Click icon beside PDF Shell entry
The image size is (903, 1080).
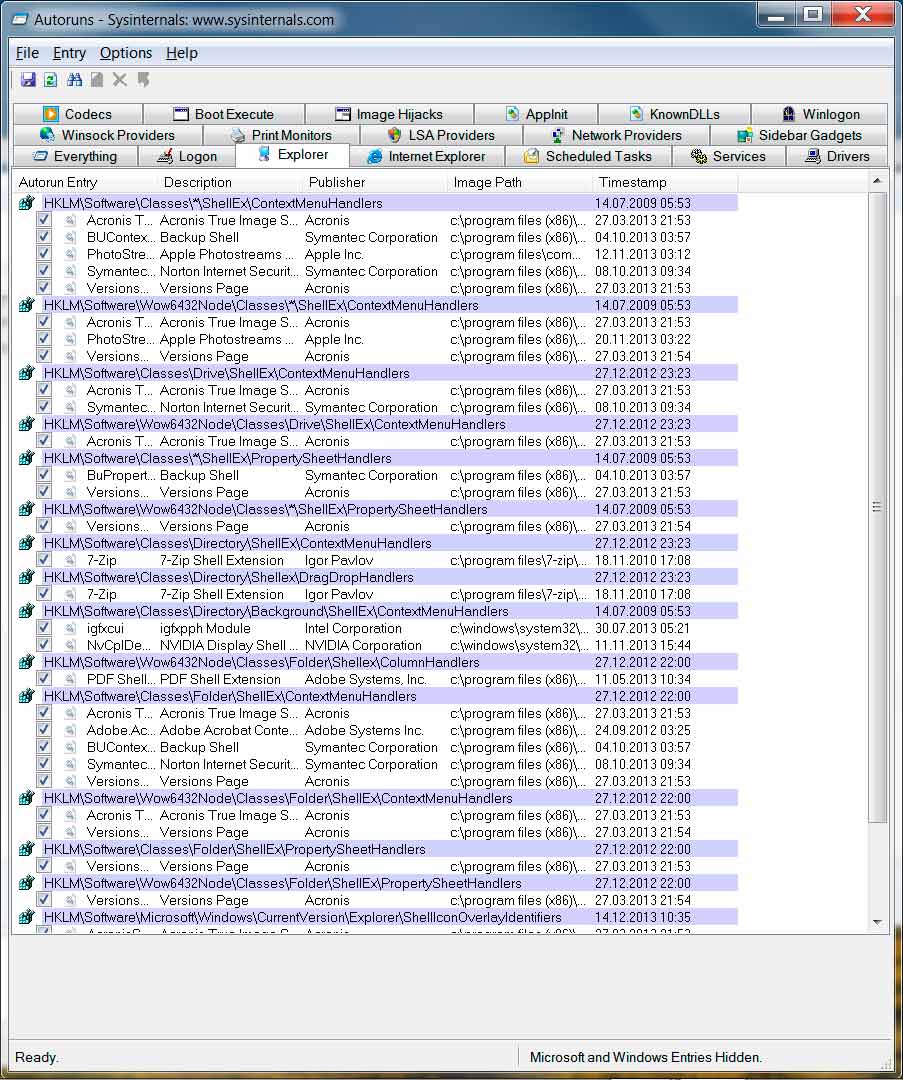[x=70, y=679]
